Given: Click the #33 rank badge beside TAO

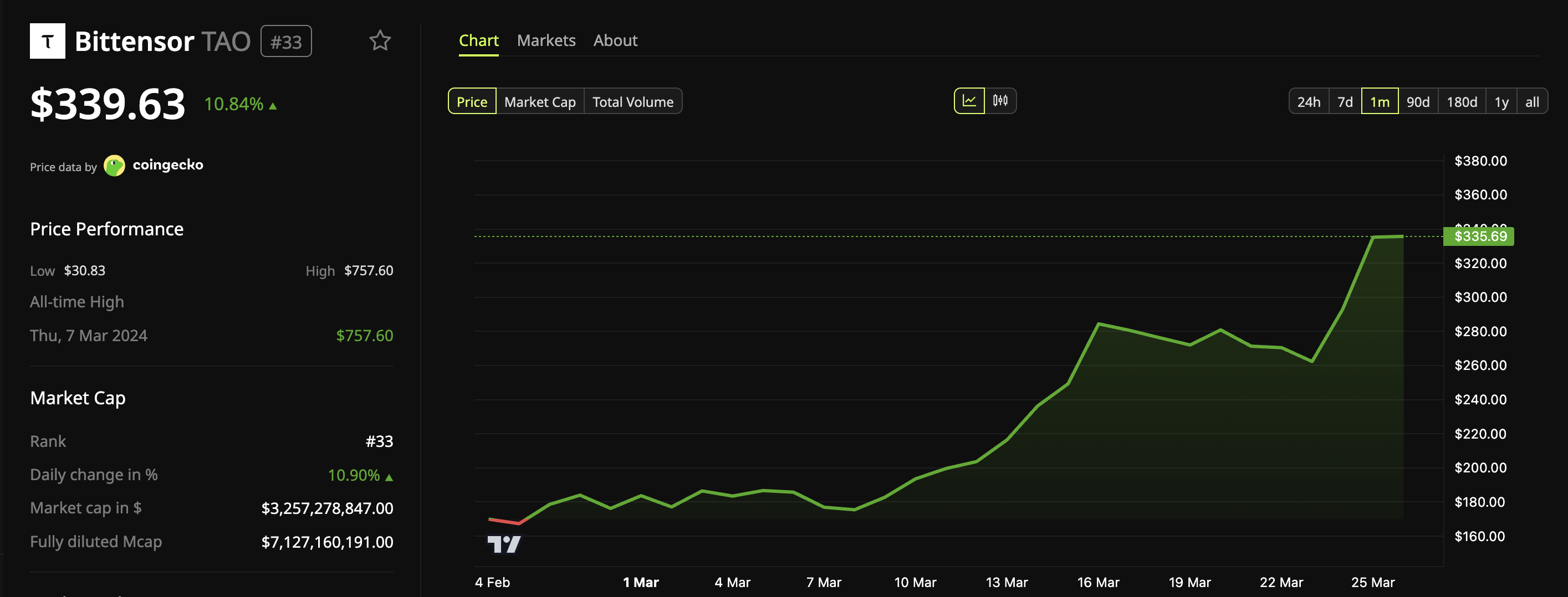Looking at the screenshot, I should click(x=286, y=42).
